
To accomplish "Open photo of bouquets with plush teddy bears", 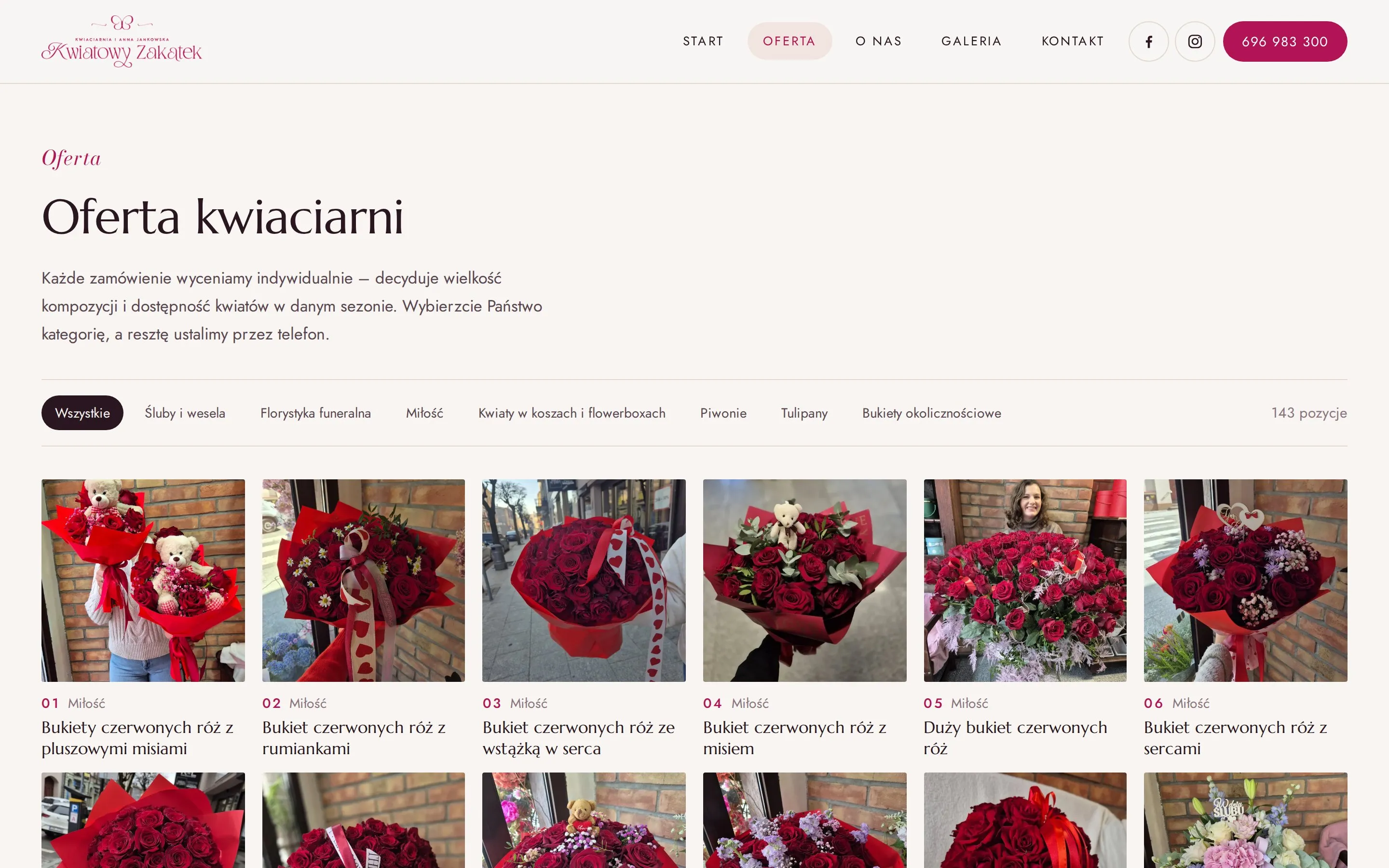I will click(x=143, y=581).
